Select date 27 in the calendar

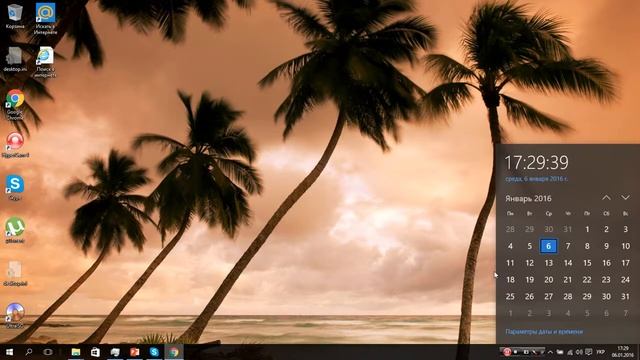click(x=549, y=297)
